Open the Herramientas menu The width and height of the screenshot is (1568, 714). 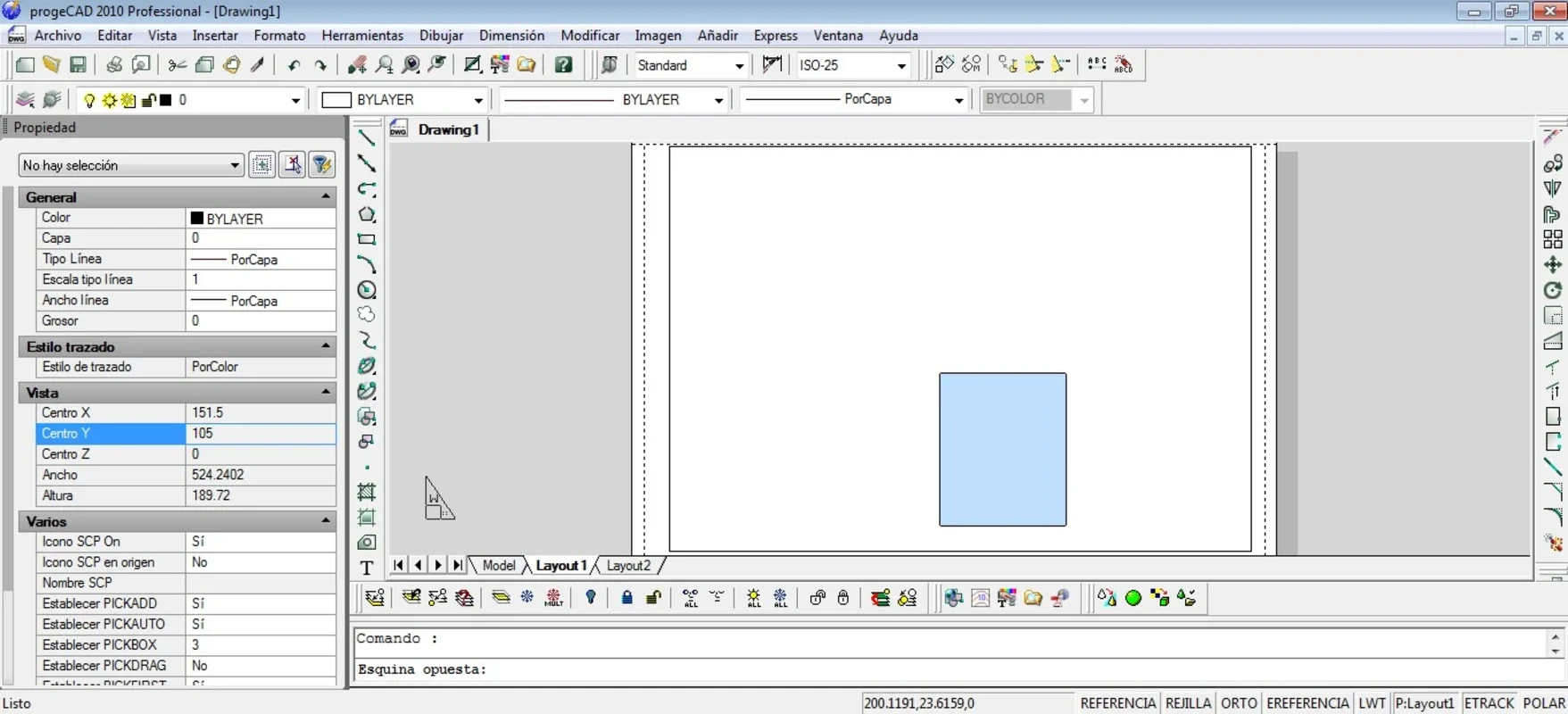[x=362, y=36]
